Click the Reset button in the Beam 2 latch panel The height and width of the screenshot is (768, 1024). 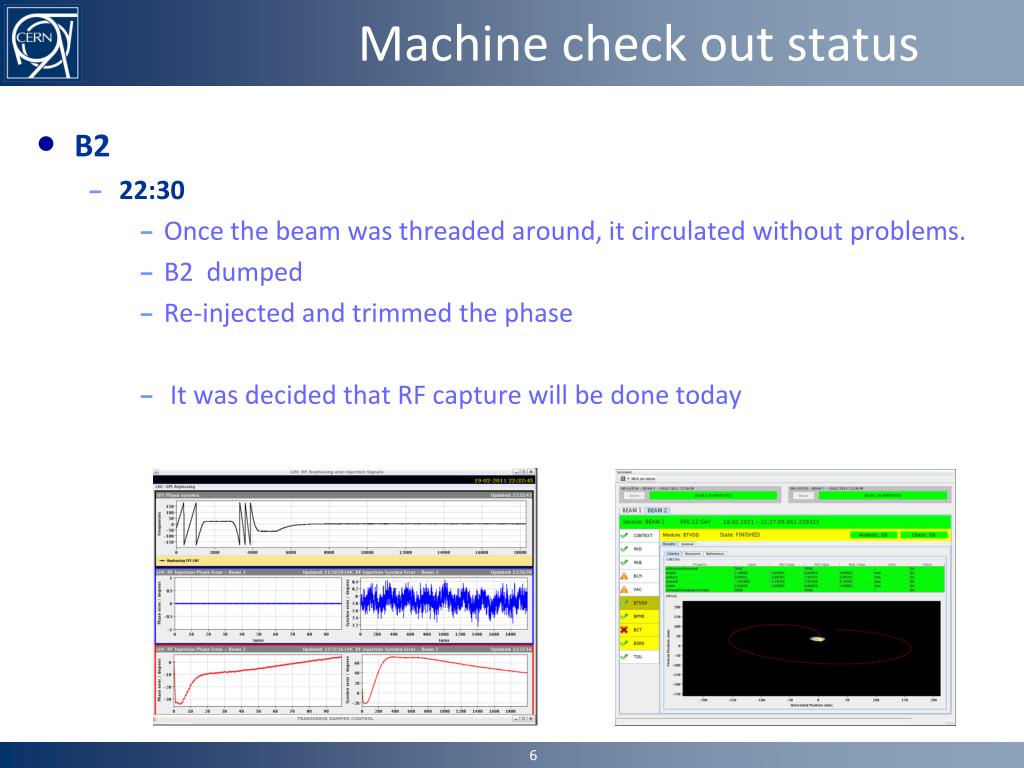tap(803, 496)
